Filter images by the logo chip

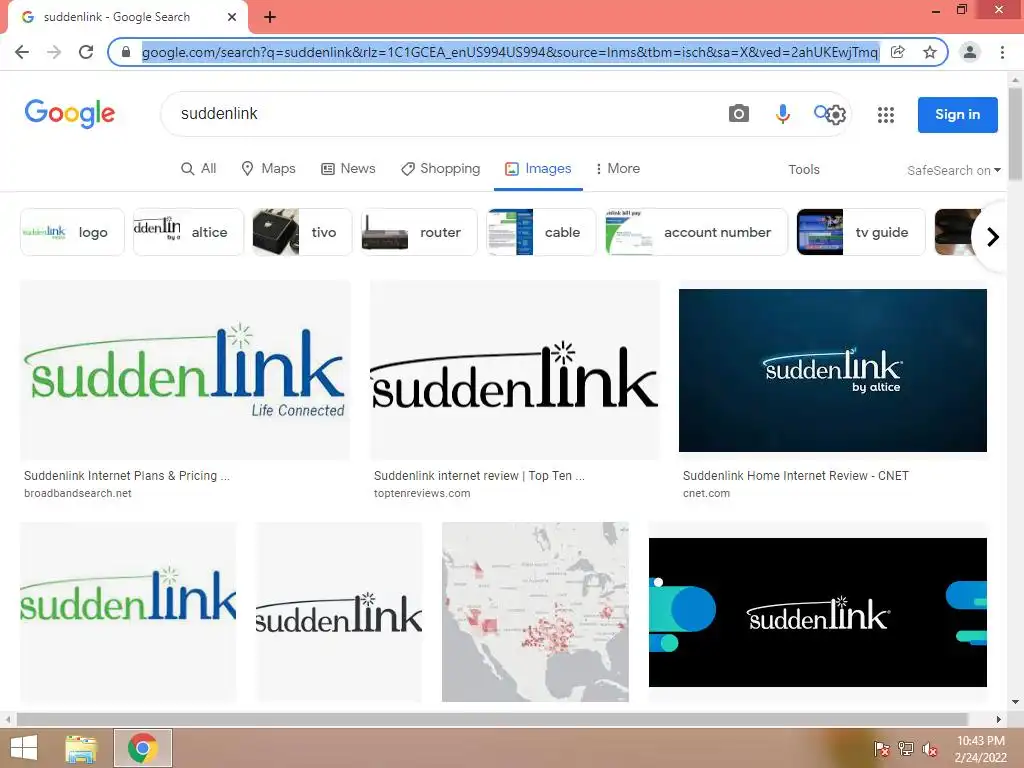point(72,232)
